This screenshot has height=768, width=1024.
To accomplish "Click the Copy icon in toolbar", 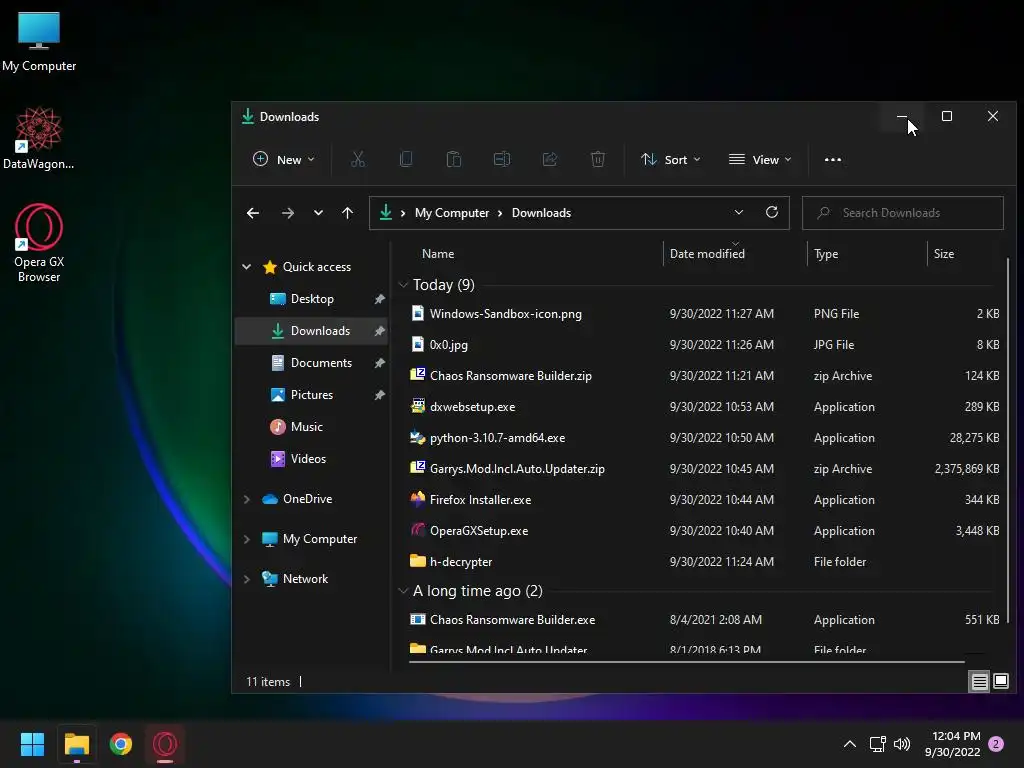I will tap(406, 159).
